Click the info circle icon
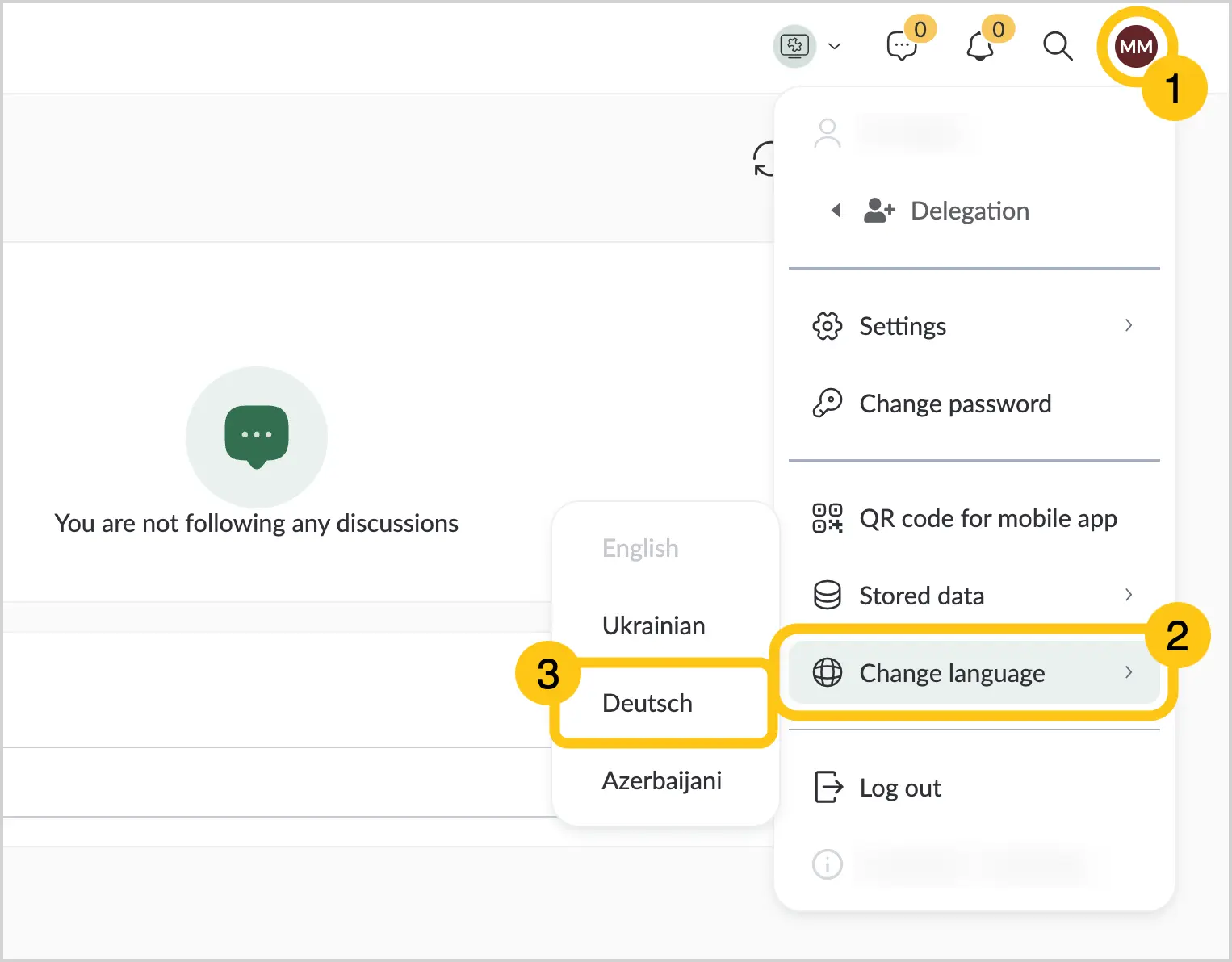Viewport: 1232px width, 962px height. coord(828,864)
